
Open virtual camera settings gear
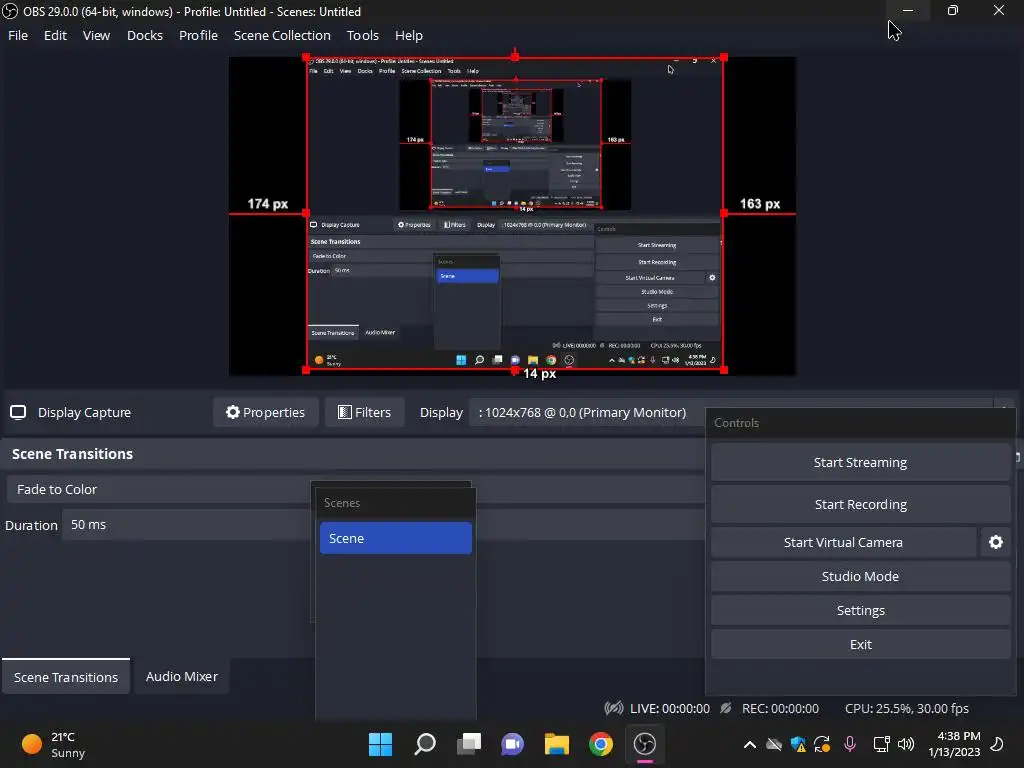click(995, 542)
